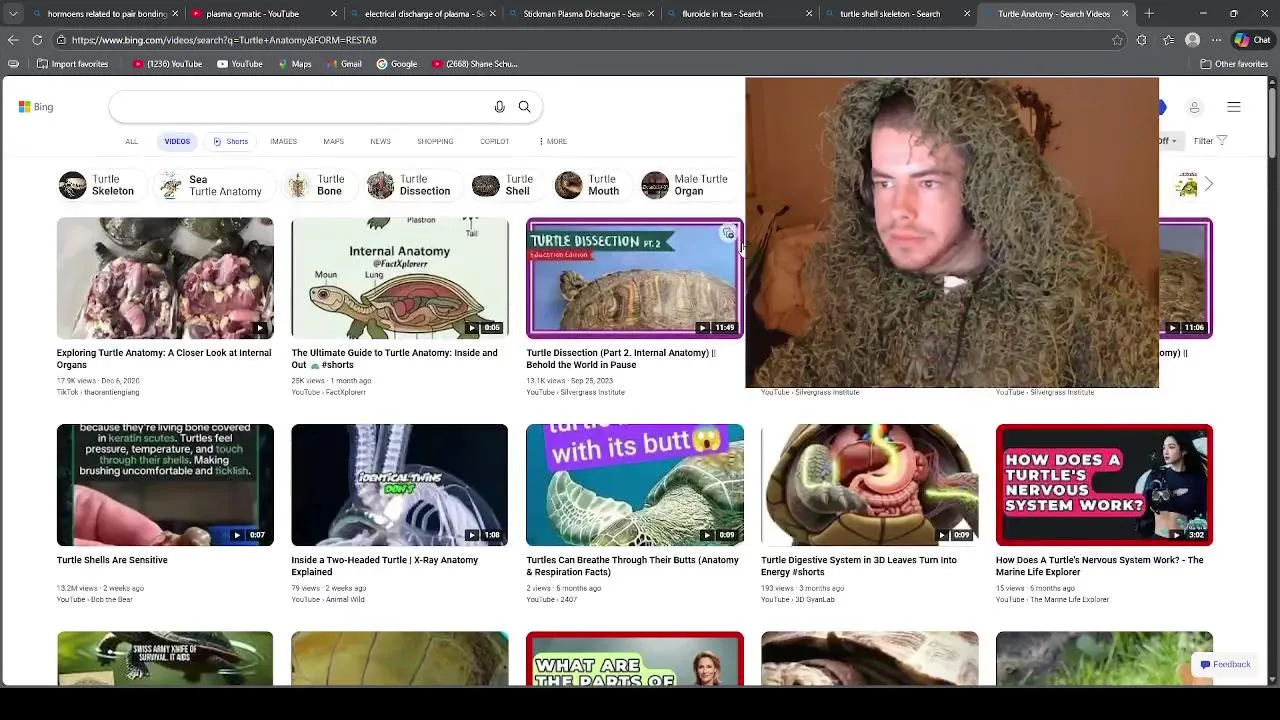
Task: Click the magnifier search button
Action: (x=524, y=107)
